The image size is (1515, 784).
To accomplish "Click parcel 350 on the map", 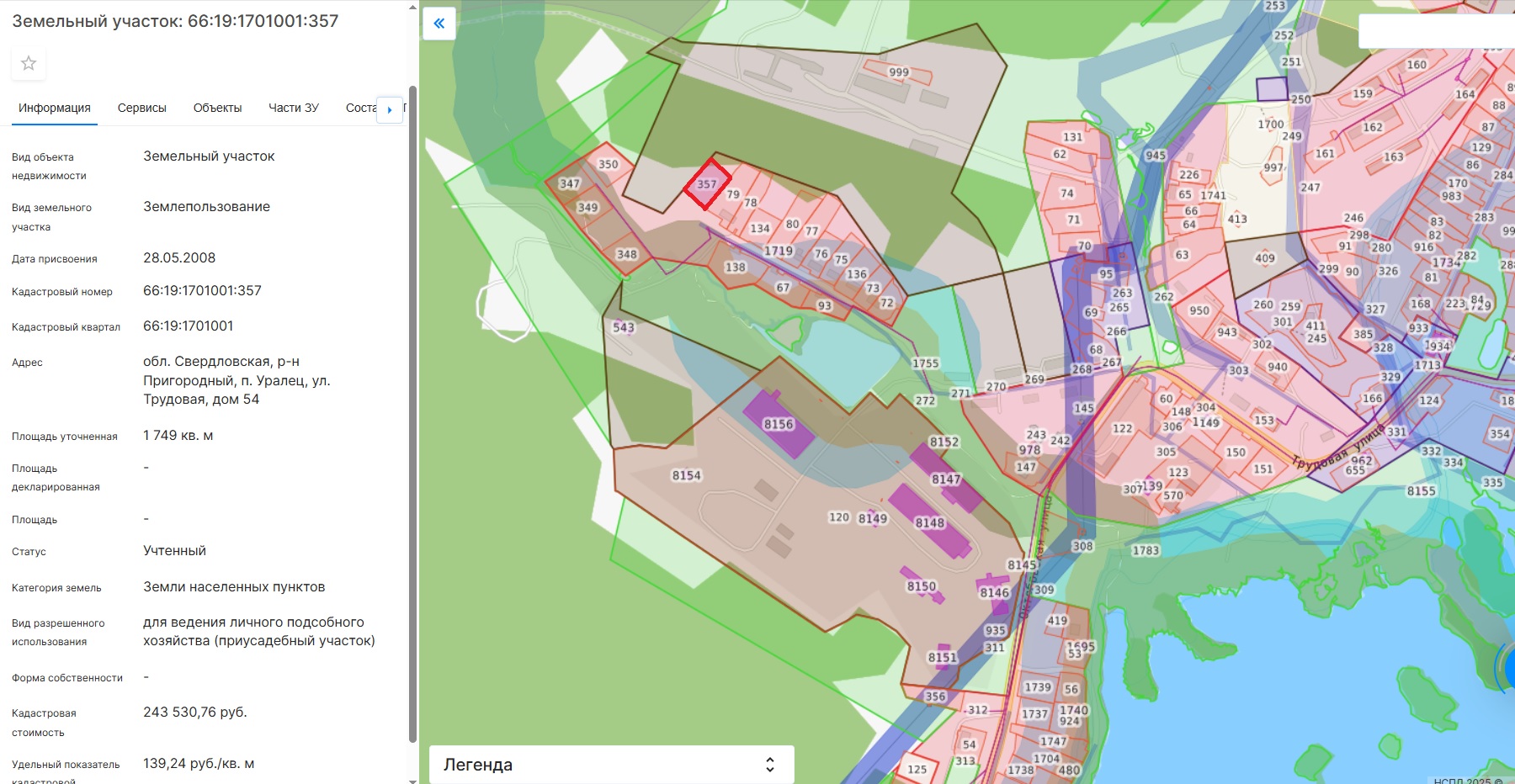I will coord(608,164).
